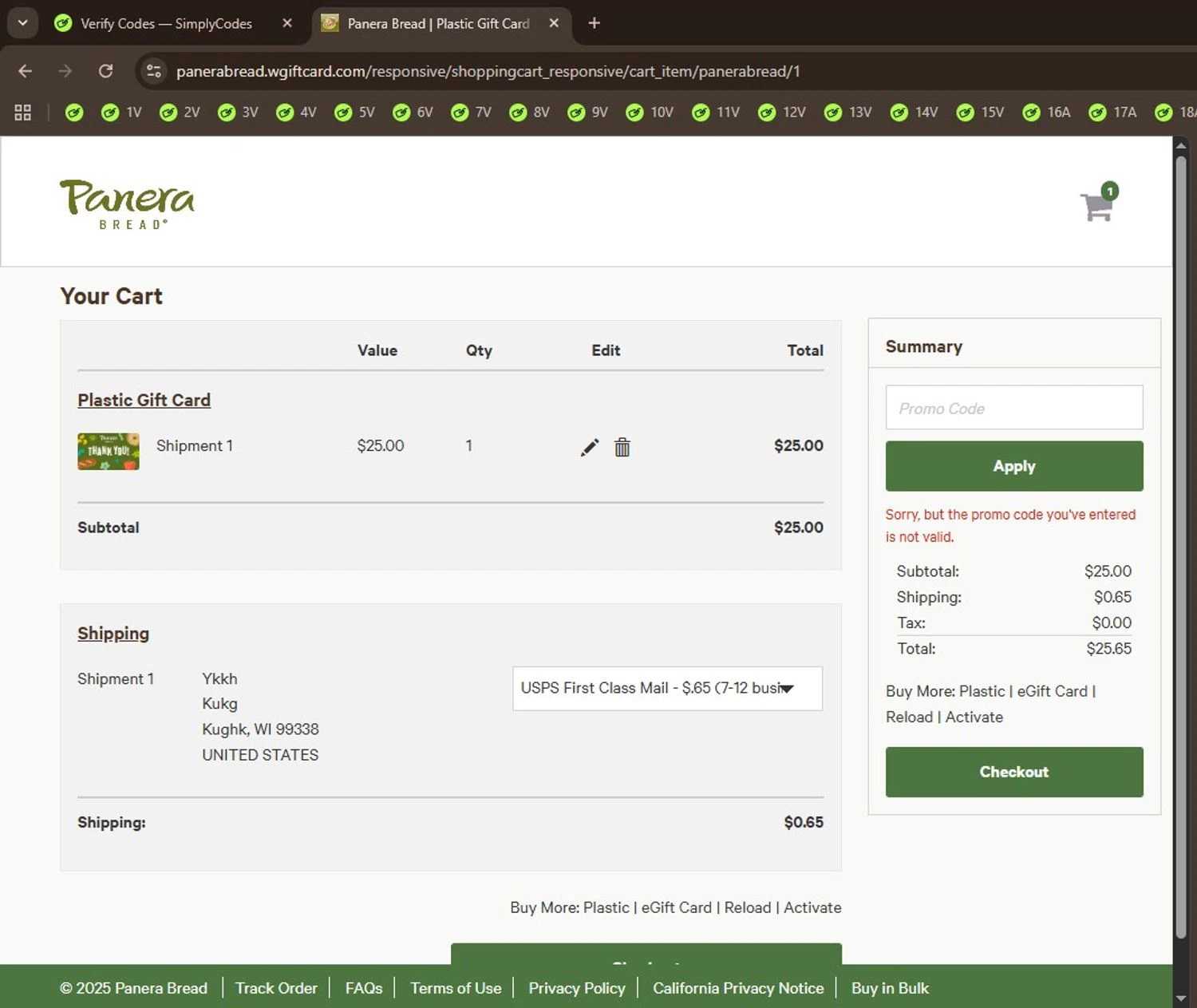Open the 4V bookmark

pos(296,113)
